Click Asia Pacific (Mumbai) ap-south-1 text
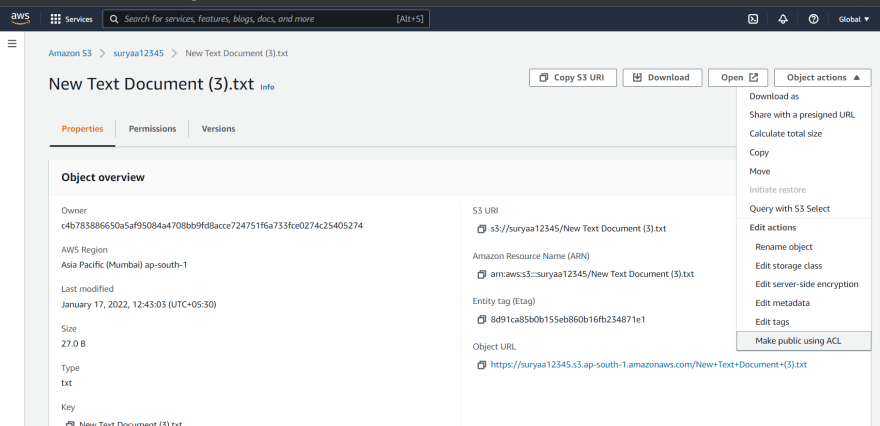Viewport: 880px width, 426px height. pos(124,265)
